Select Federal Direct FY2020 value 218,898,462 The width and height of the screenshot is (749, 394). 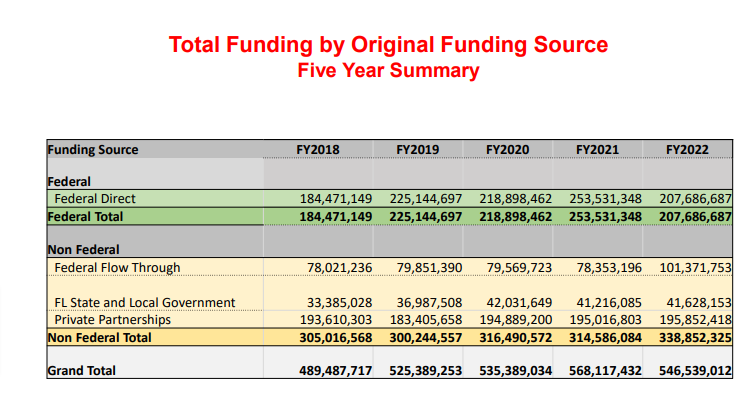click(515, 198)
